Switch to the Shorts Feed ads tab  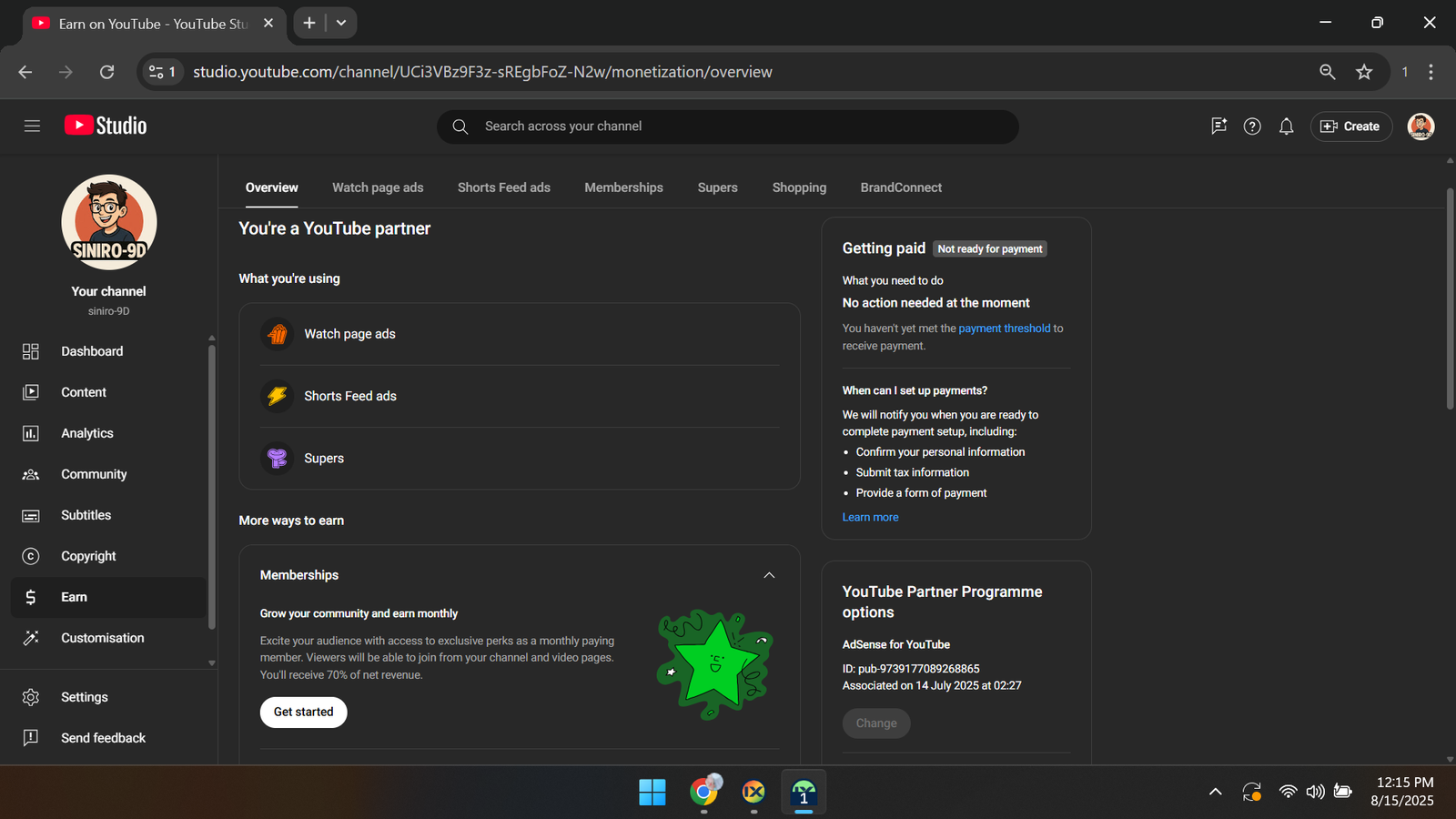[504, 187]
